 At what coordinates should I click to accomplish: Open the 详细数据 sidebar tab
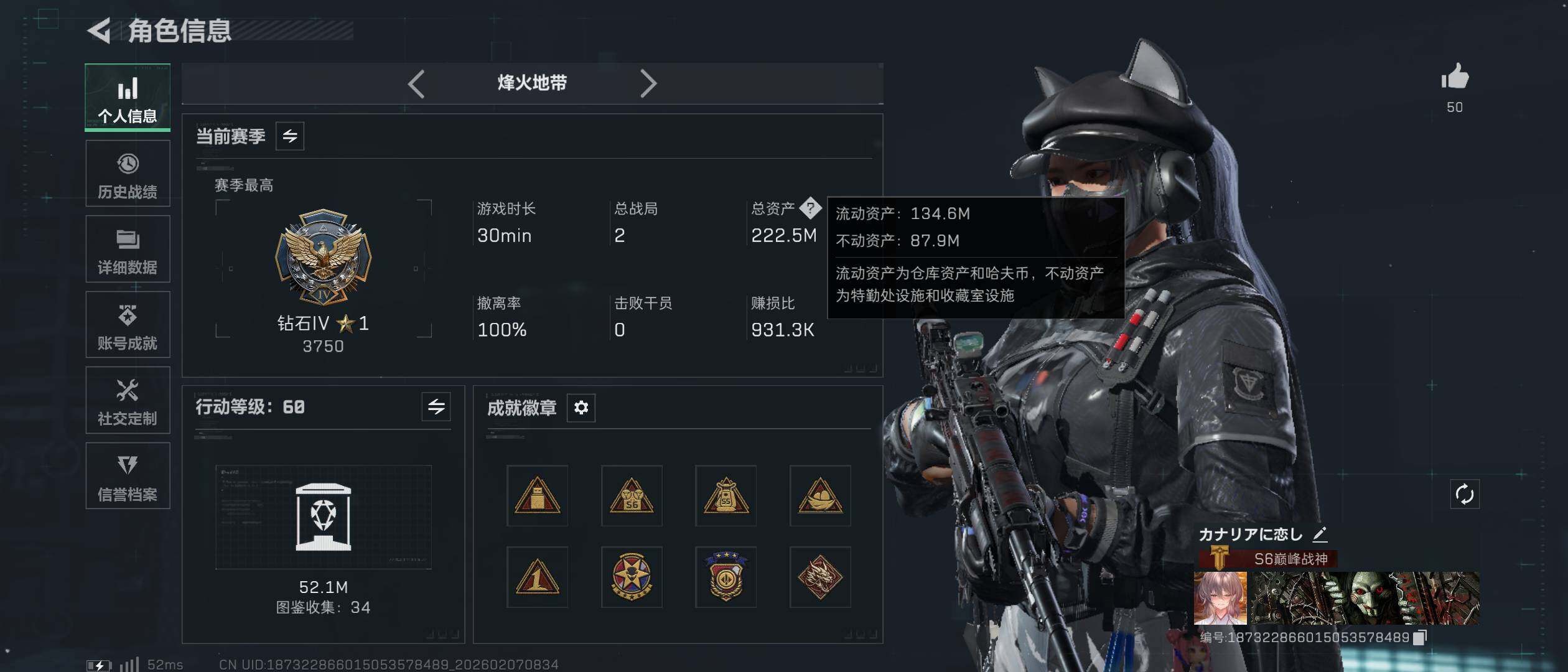[128, 249]
